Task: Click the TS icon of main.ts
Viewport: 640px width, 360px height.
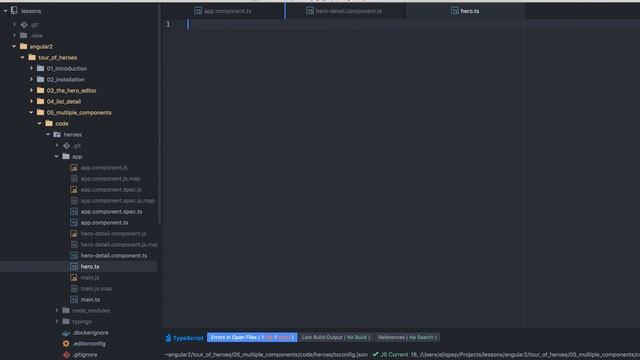Action: 74,300
